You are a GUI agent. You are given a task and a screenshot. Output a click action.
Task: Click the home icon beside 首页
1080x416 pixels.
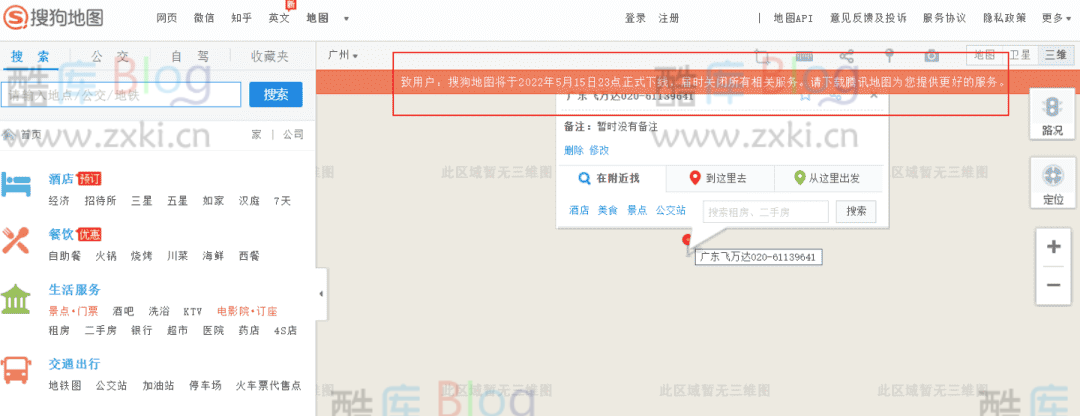click(9, 134)
